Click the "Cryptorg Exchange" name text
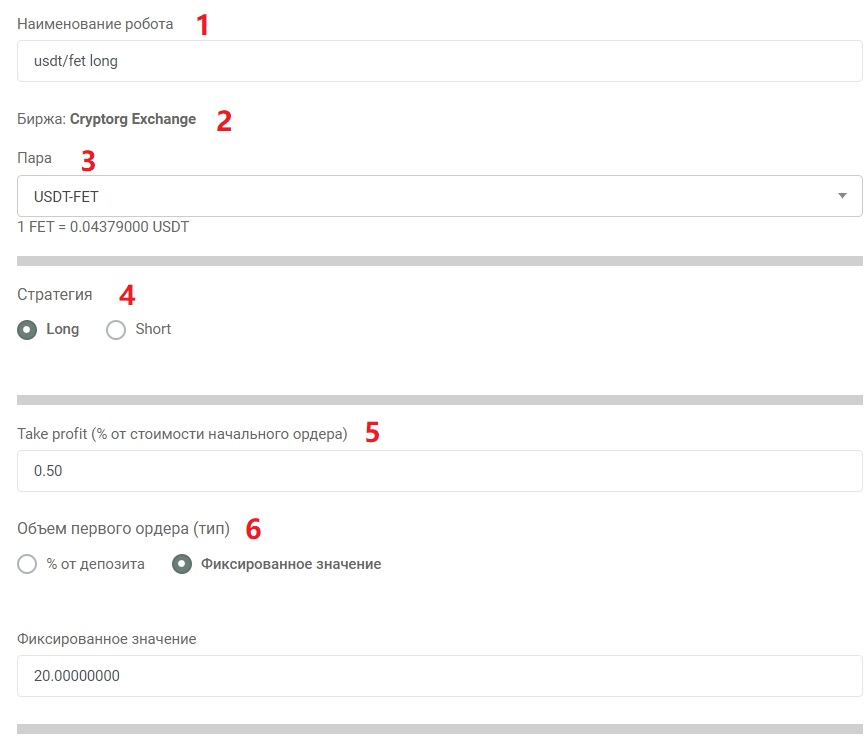The image size is (864, 739). tap(133, 120)
